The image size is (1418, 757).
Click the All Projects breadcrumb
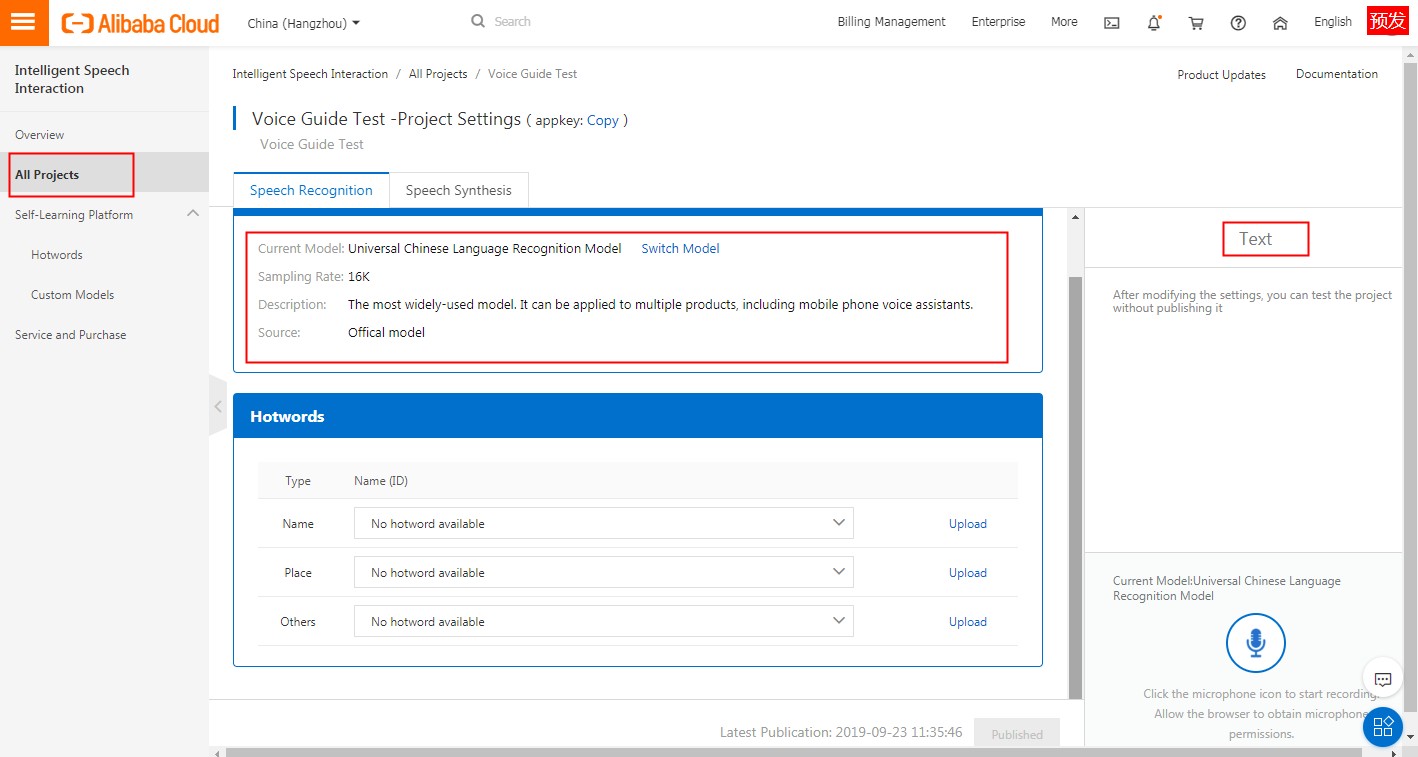[x=438, y=74]
